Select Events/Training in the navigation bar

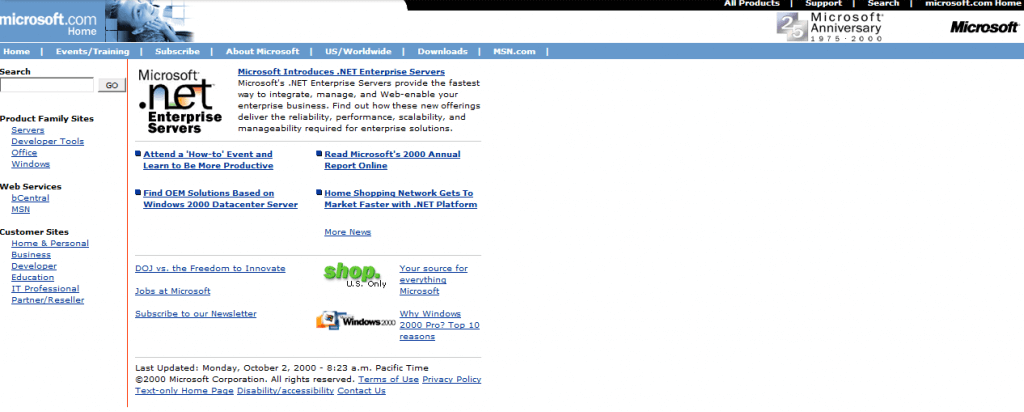tap(92, 51)
